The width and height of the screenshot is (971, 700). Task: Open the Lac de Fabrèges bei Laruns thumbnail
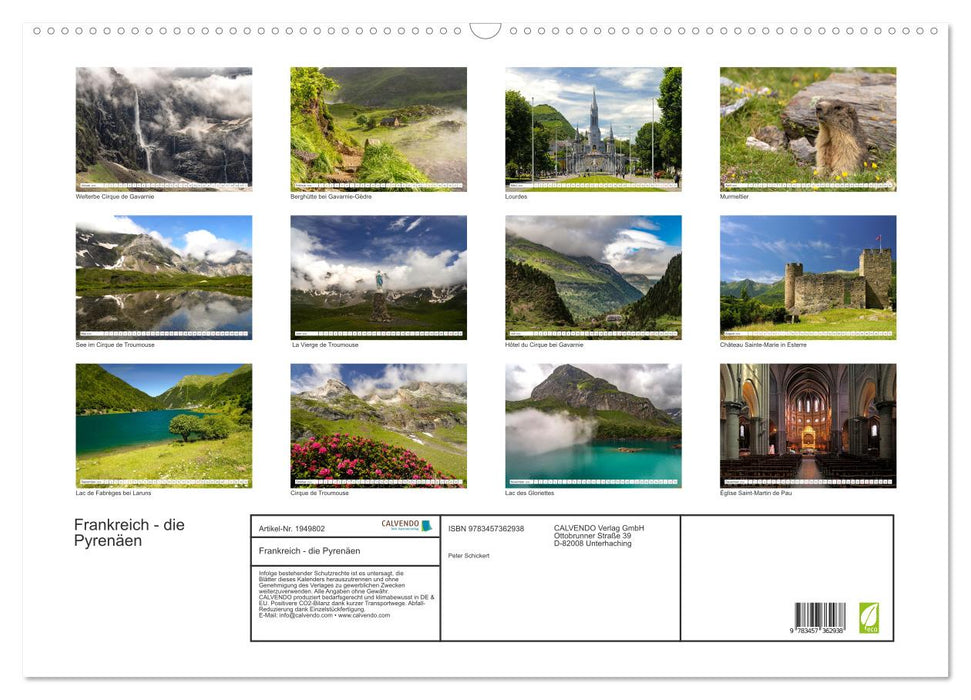[x=164, y=425]
